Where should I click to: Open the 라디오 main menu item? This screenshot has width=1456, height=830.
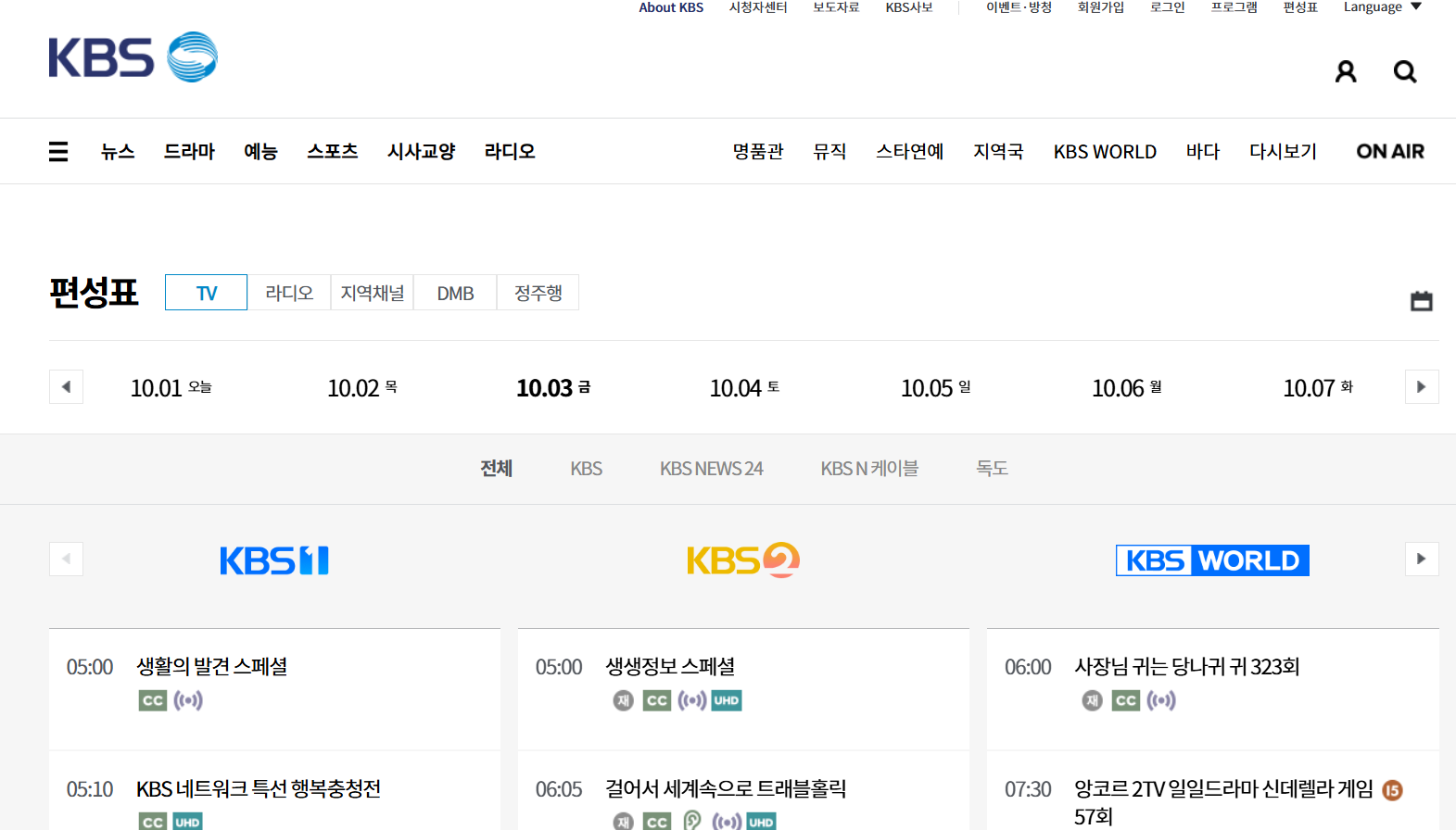510,151
